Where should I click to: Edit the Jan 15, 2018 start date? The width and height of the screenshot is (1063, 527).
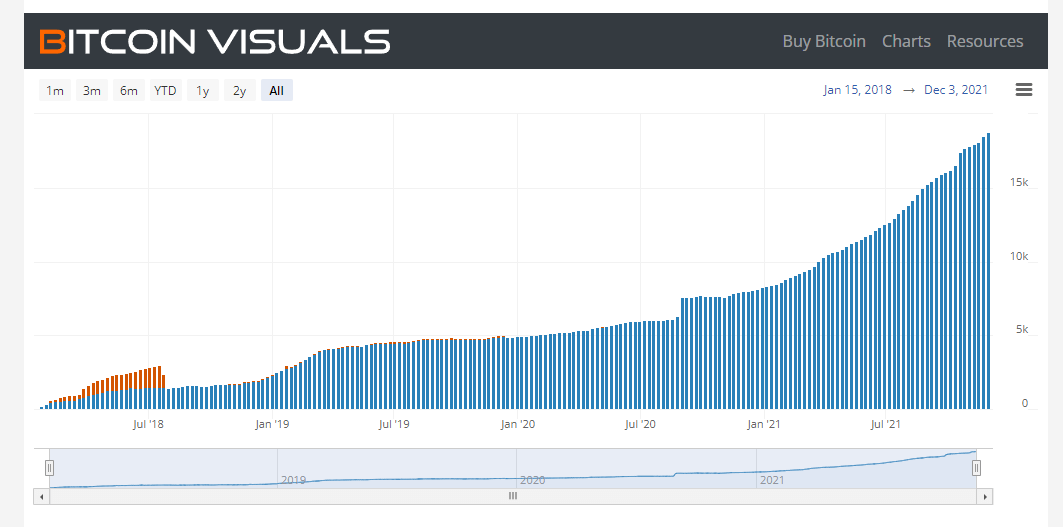[858, 90]
